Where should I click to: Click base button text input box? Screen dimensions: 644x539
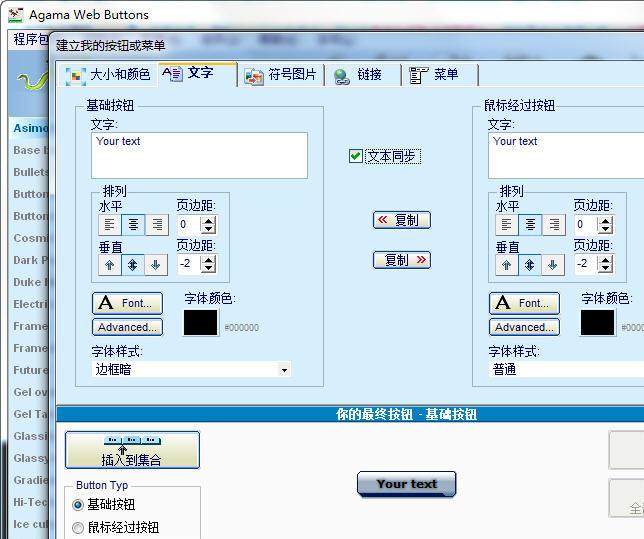point(199,155)
